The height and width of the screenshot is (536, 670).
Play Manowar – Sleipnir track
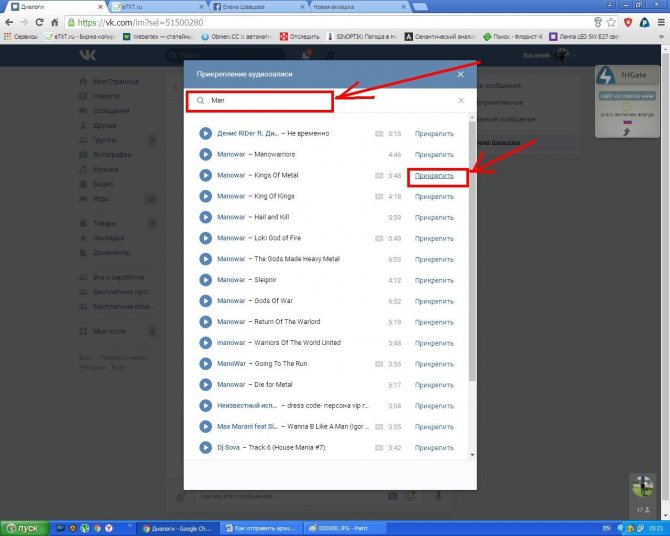(206, 280)
